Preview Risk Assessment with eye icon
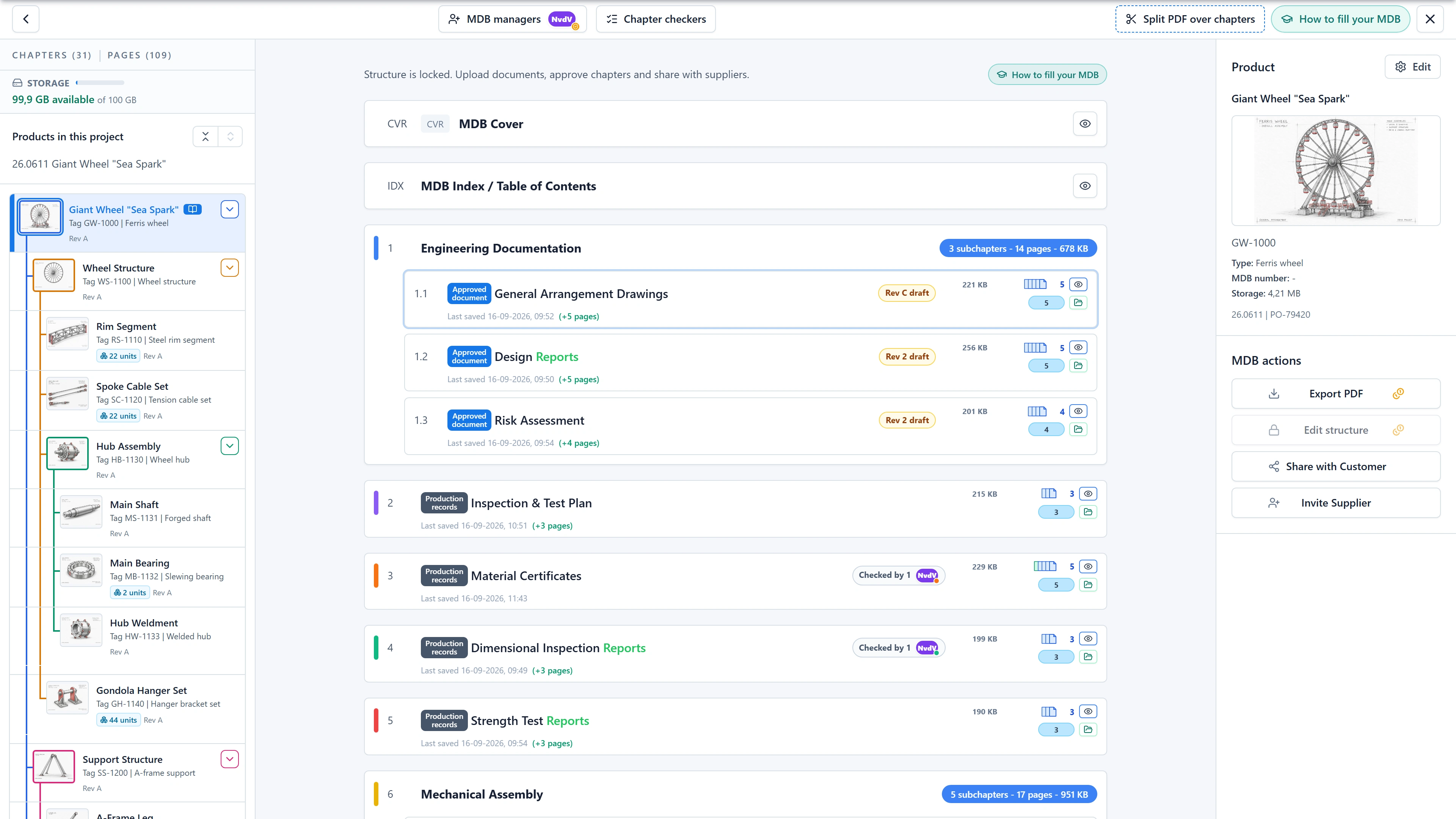 [1078, 411]
